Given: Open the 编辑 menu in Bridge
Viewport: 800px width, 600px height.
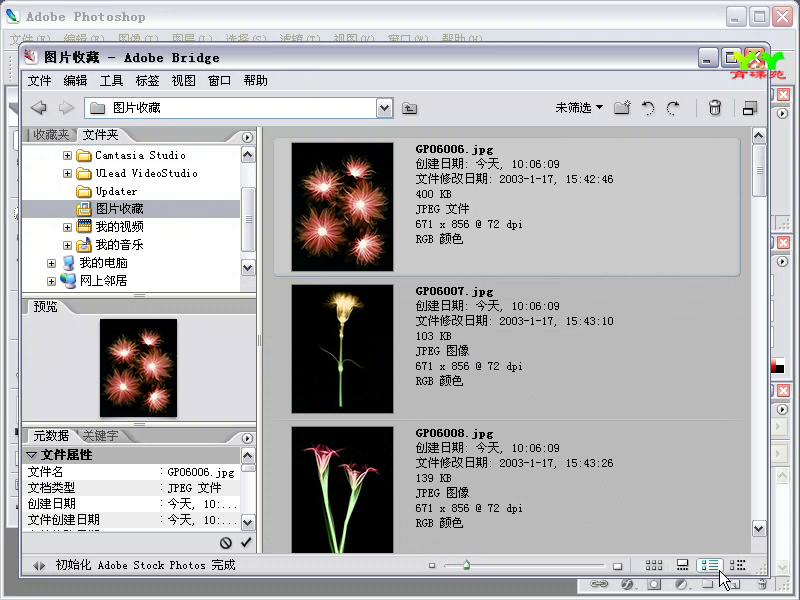Looking at the screenshot, I should (76, 81).
